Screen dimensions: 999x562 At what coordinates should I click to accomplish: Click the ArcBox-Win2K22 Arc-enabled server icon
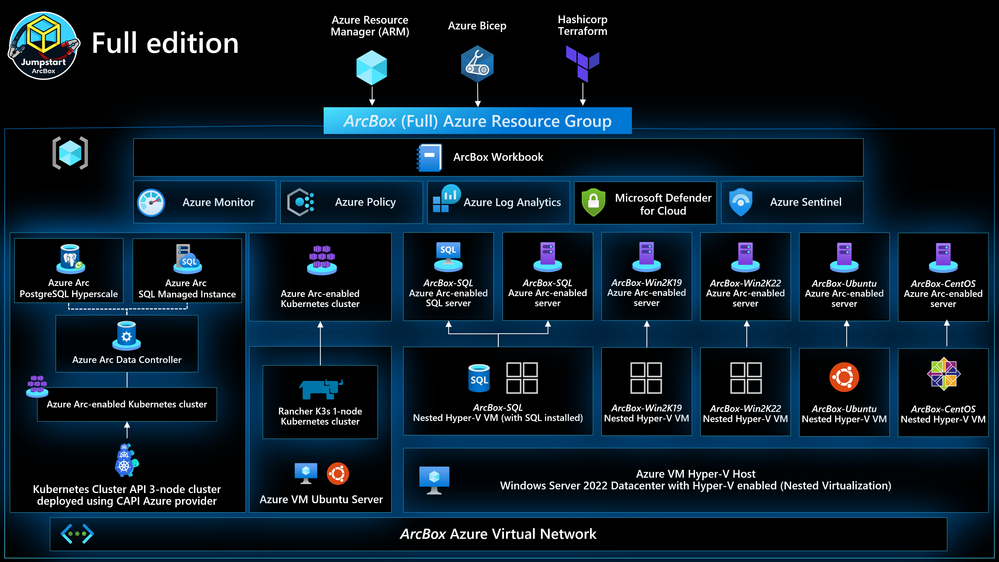pos(745,257)
